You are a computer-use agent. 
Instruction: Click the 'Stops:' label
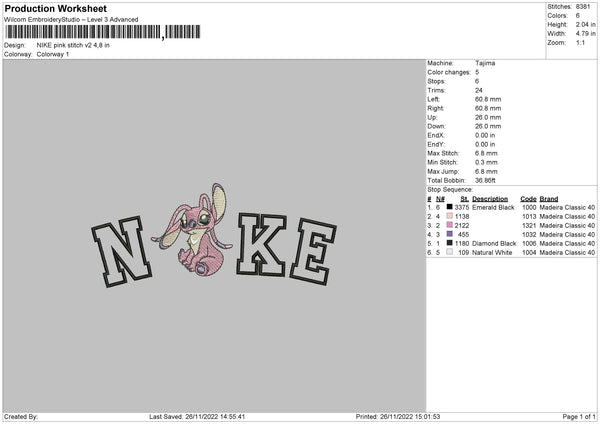(x=436, y=81)
